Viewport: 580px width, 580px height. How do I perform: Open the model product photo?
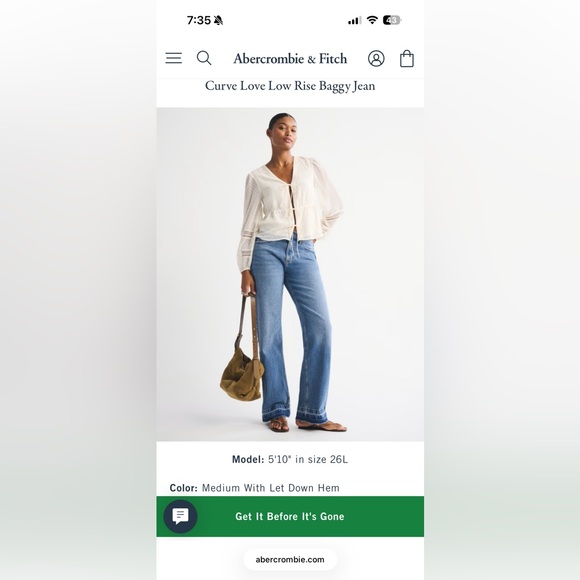[290, 274]
